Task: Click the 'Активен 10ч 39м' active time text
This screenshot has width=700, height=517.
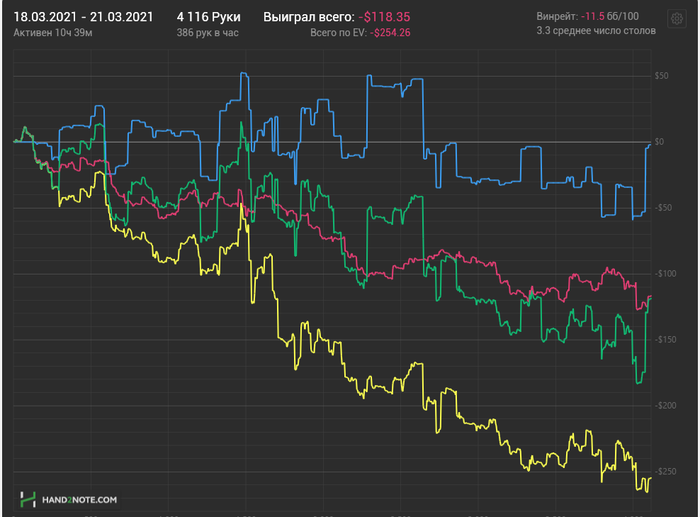Action: (53, 33)
